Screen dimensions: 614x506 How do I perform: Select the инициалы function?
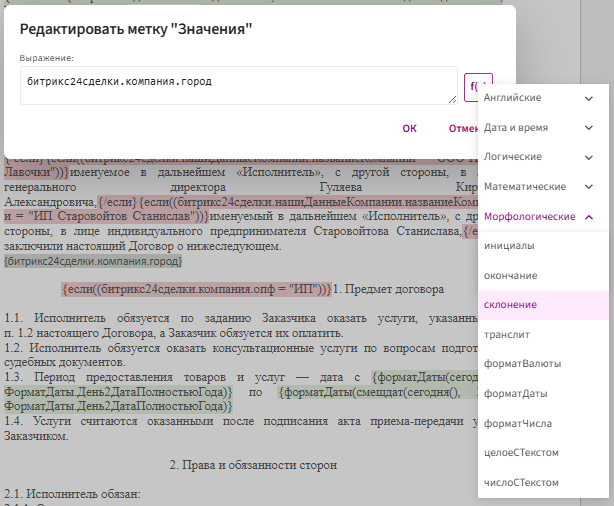509,246
